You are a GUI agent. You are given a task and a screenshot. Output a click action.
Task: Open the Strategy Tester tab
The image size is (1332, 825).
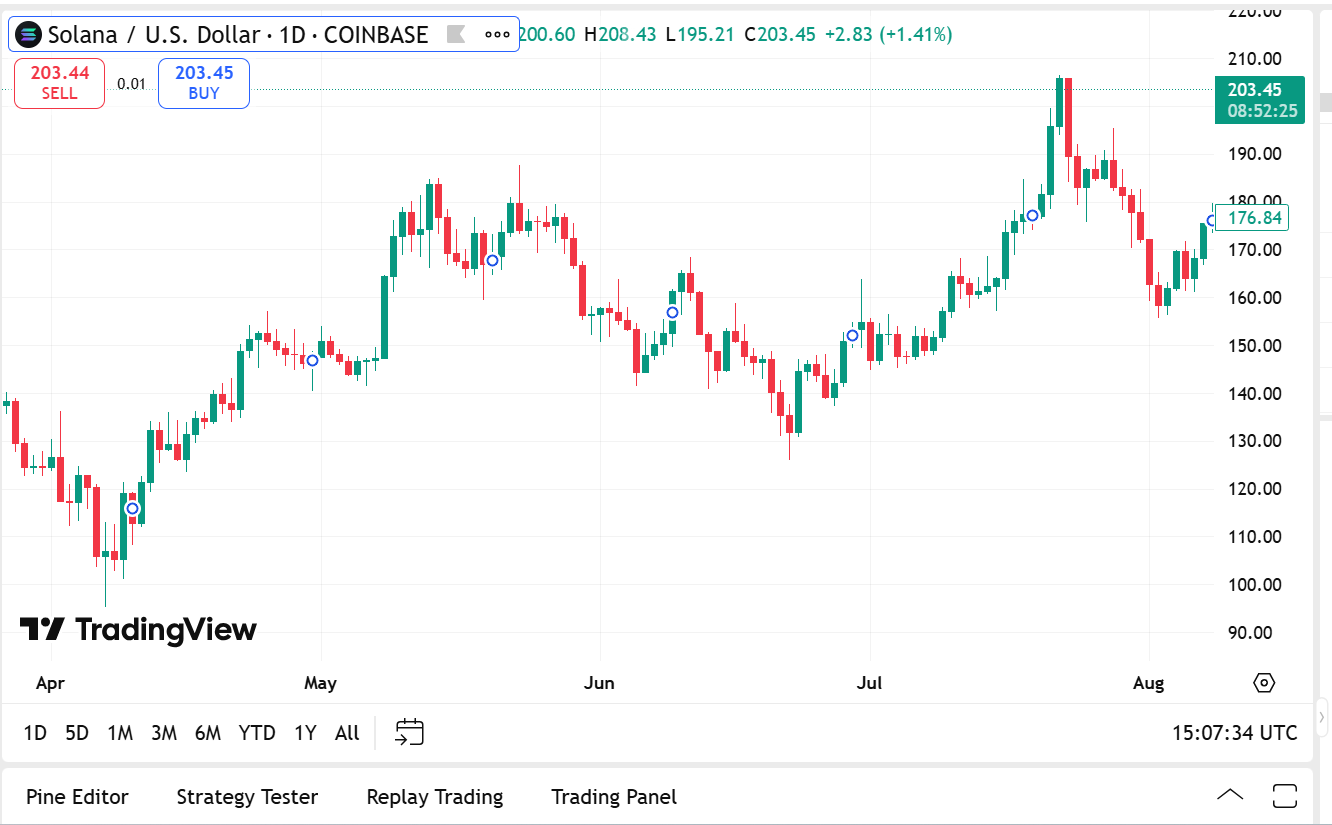pos(247,797)
